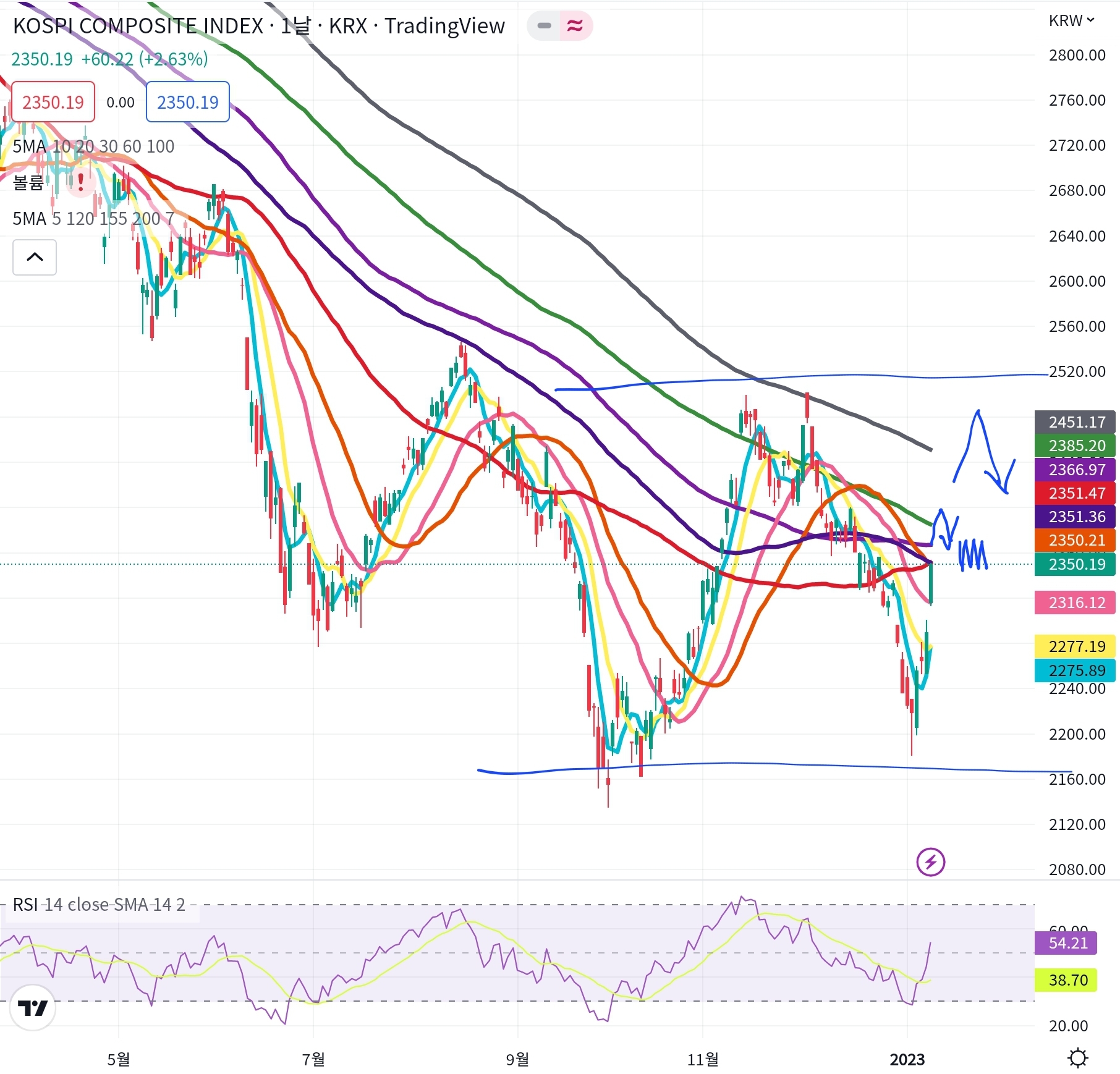Image resolution: width=1120 pixels, height=1074 pixels.
Task: Click the 2800.00 price scale label
Action: (x=1077, y=55)
